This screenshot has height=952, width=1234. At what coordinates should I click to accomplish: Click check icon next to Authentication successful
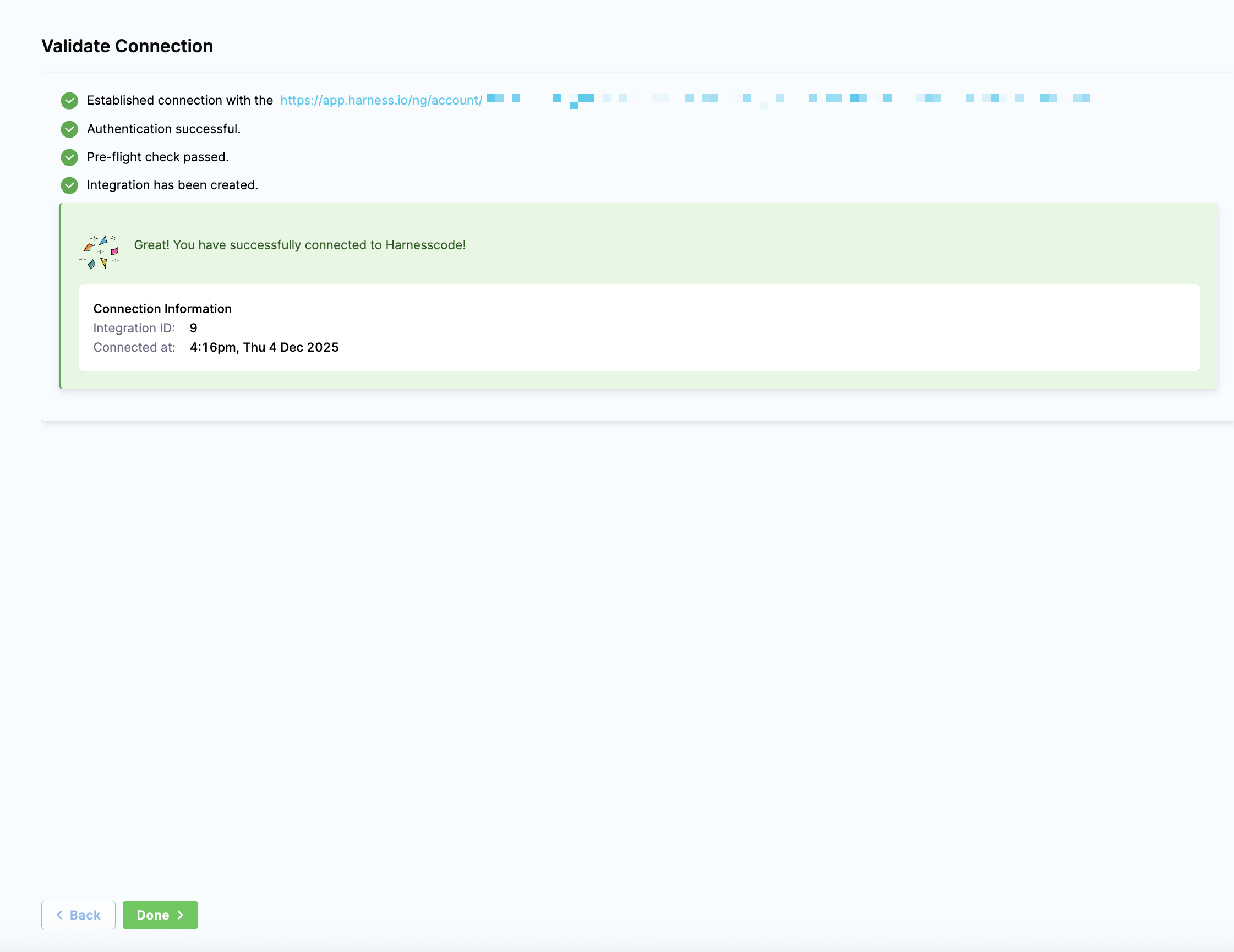pos(69,129)
